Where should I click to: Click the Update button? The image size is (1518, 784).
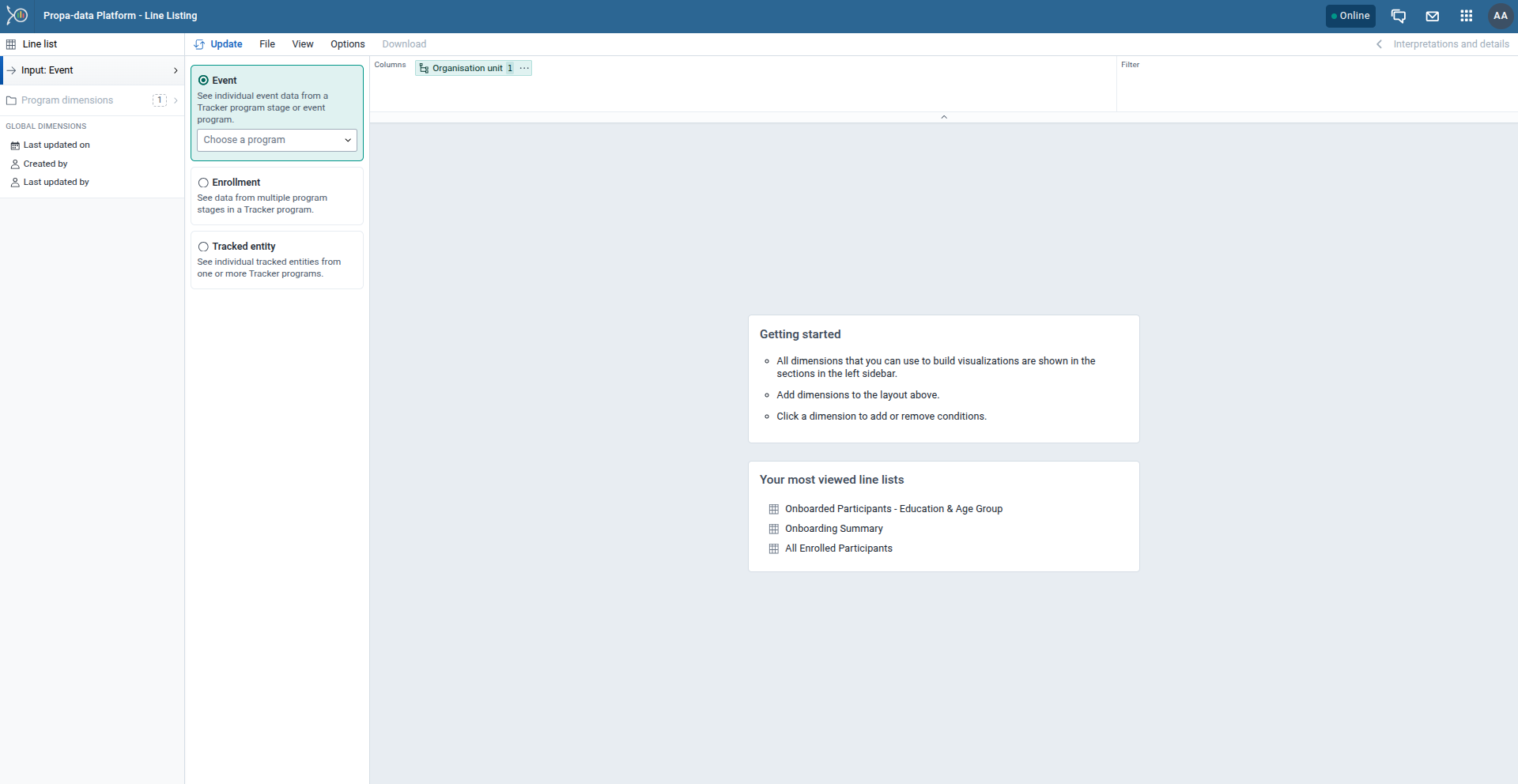point(218,44)
